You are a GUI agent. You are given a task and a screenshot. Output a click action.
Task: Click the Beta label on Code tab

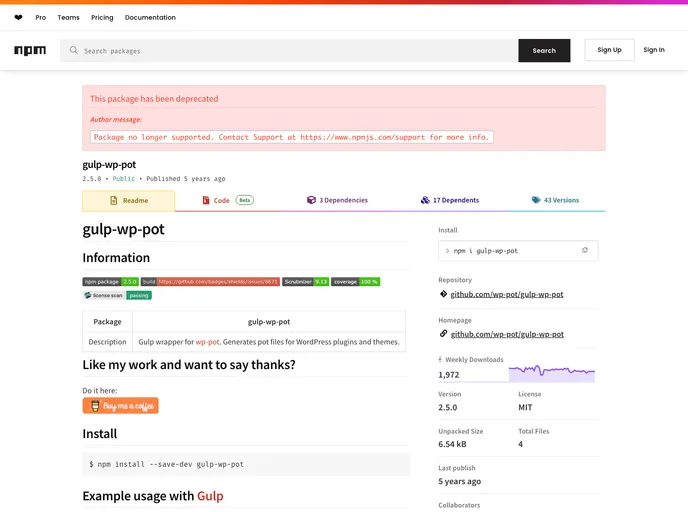(244, 200)
